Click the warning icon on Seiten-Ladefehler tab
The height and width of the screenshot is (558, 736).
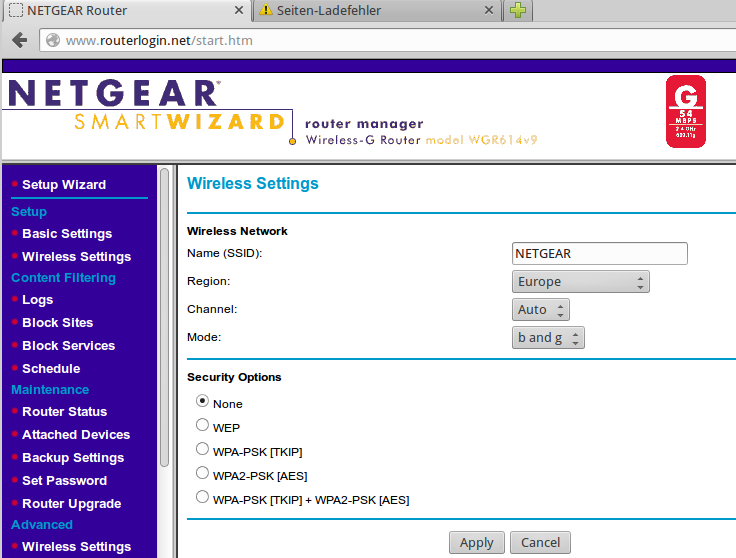point(266,10)
